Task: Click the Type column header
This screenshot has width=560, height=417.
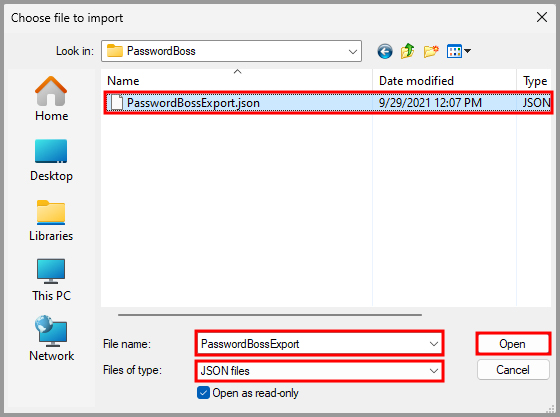Action: tap(534, 80)
